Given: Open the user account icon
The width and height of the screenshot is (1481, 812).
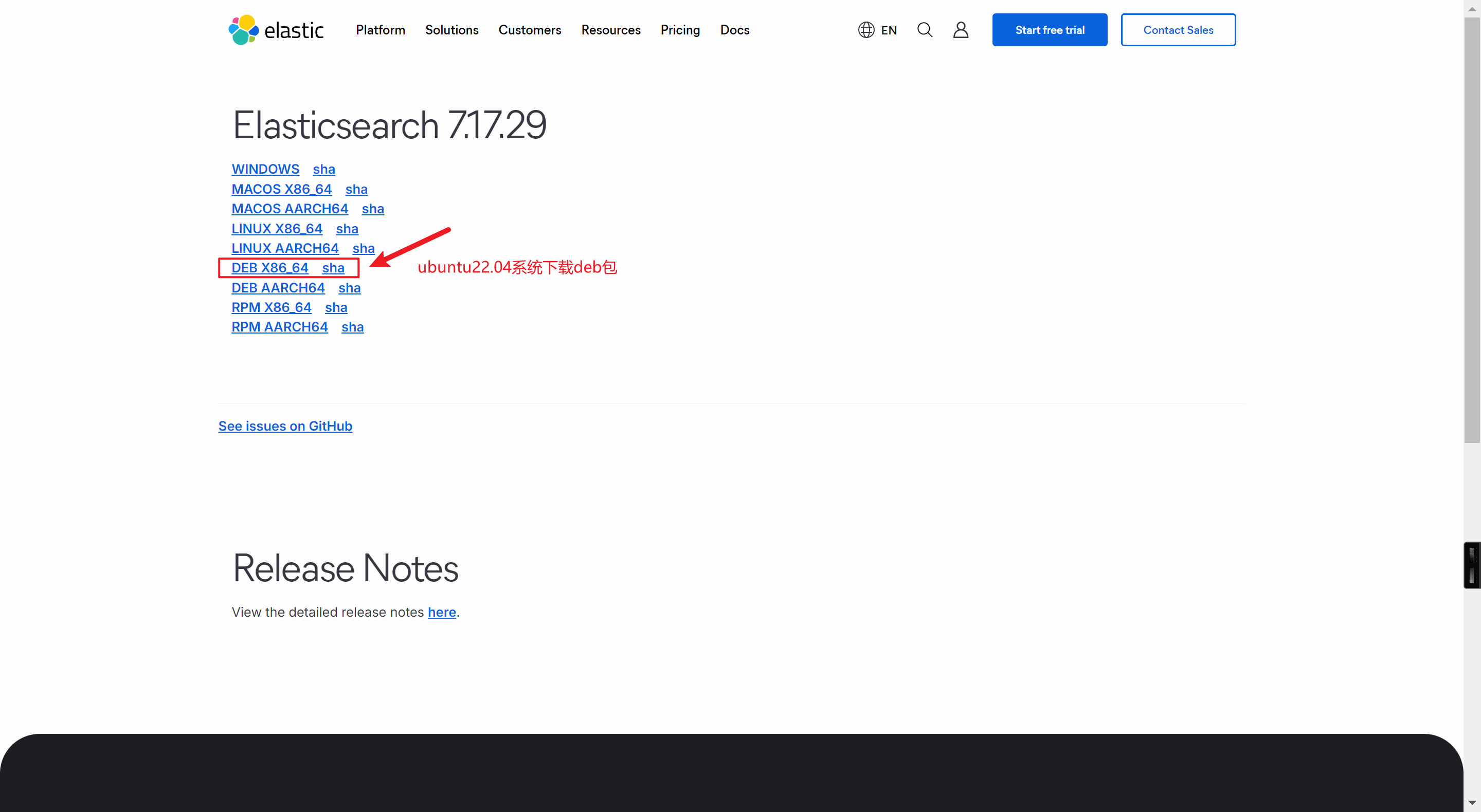Looking at the screenshot, I should pos(961,30).
